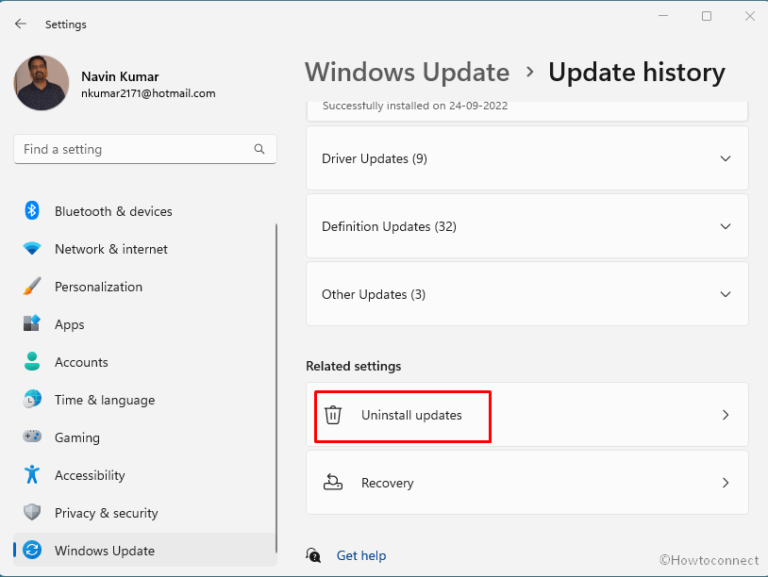The width and height of the screenshot is (768, 577).
Task: Click Navin Kumar profile picture
Action: pos(42,82)
